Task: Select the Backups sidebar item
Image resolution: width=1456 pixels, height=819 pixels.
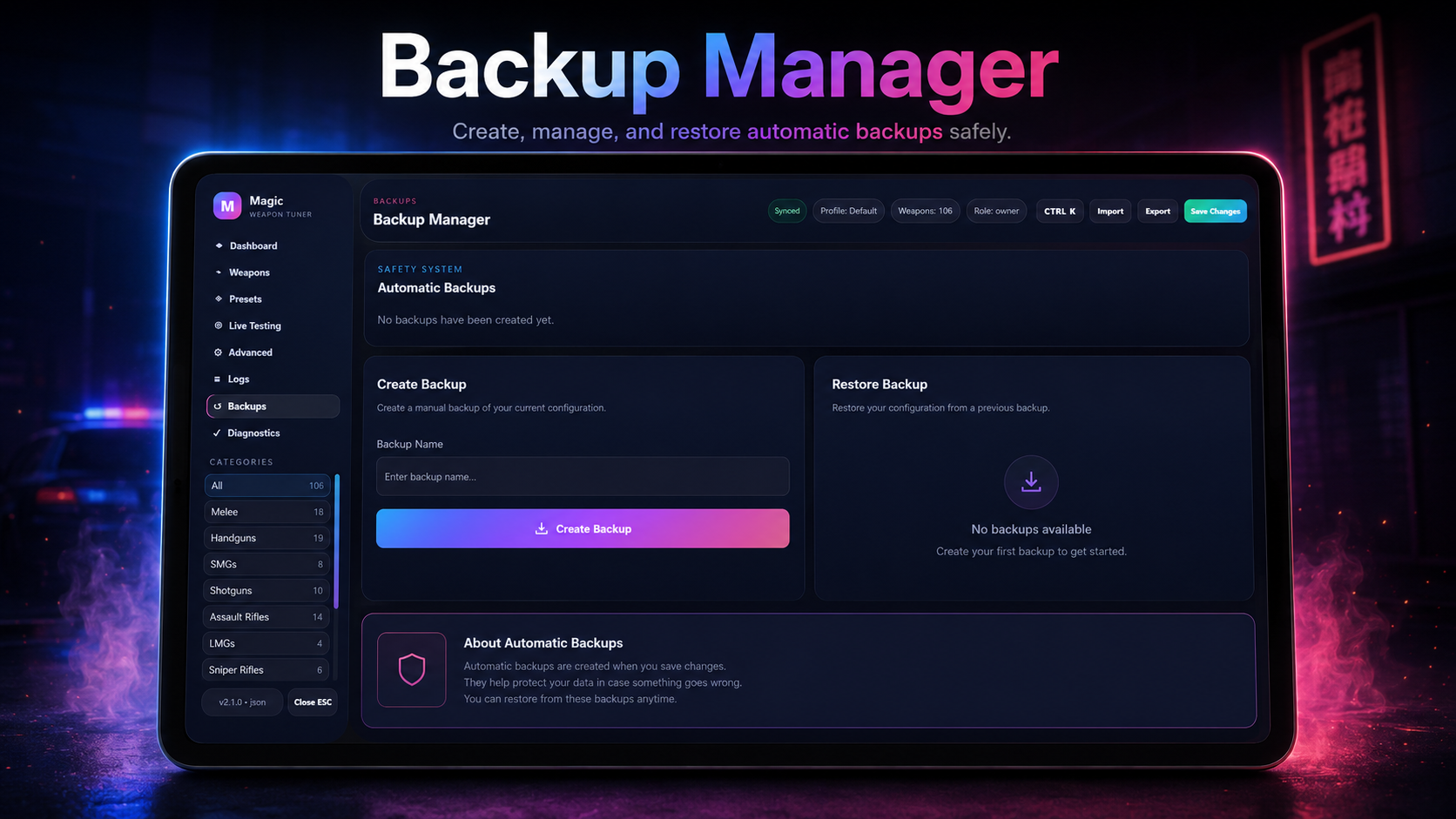Action: (x=273, y=406)
